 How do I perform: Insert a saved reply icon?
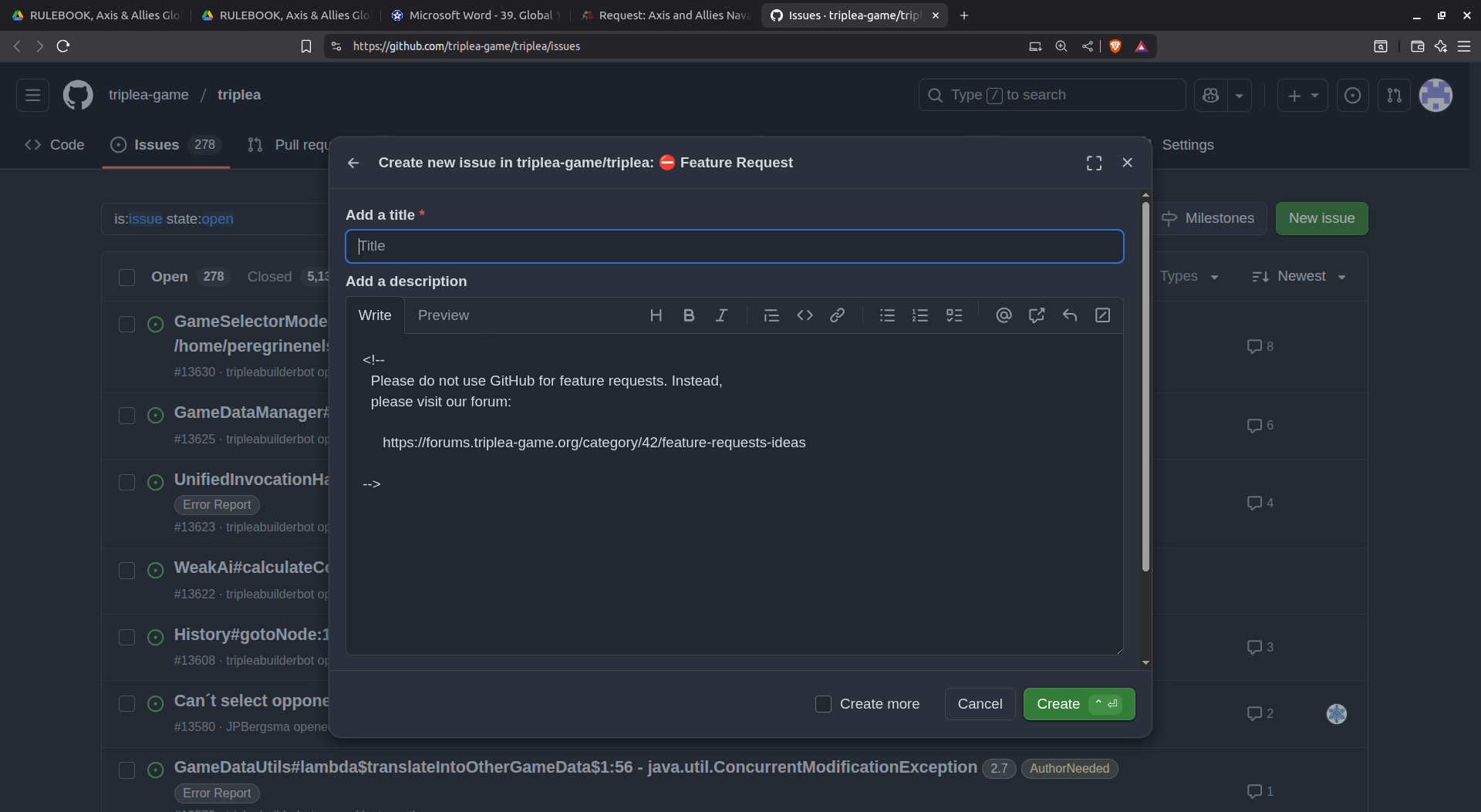1070,315
